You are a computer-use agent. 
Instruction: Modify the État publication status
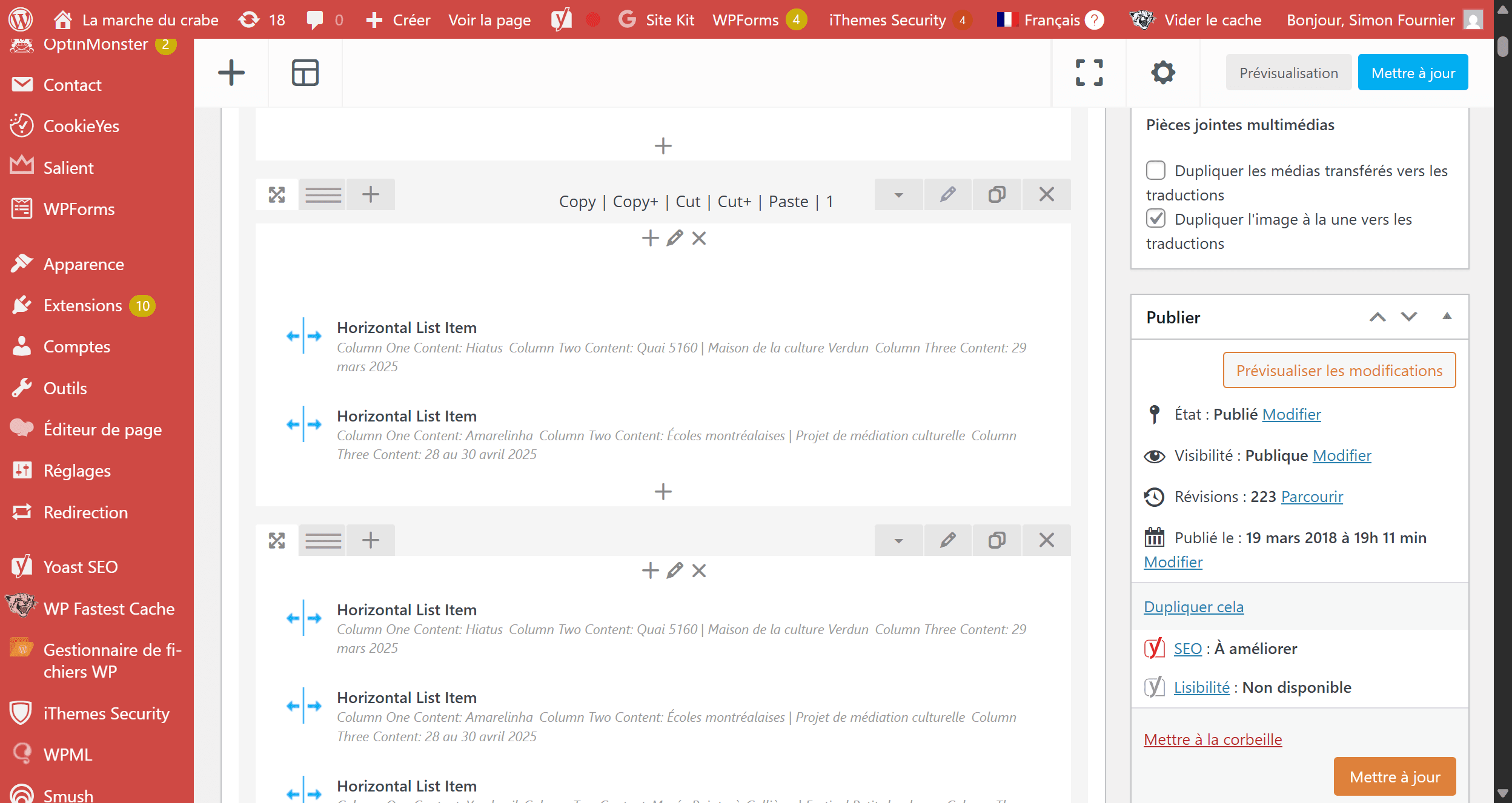tap(1291, 414)
